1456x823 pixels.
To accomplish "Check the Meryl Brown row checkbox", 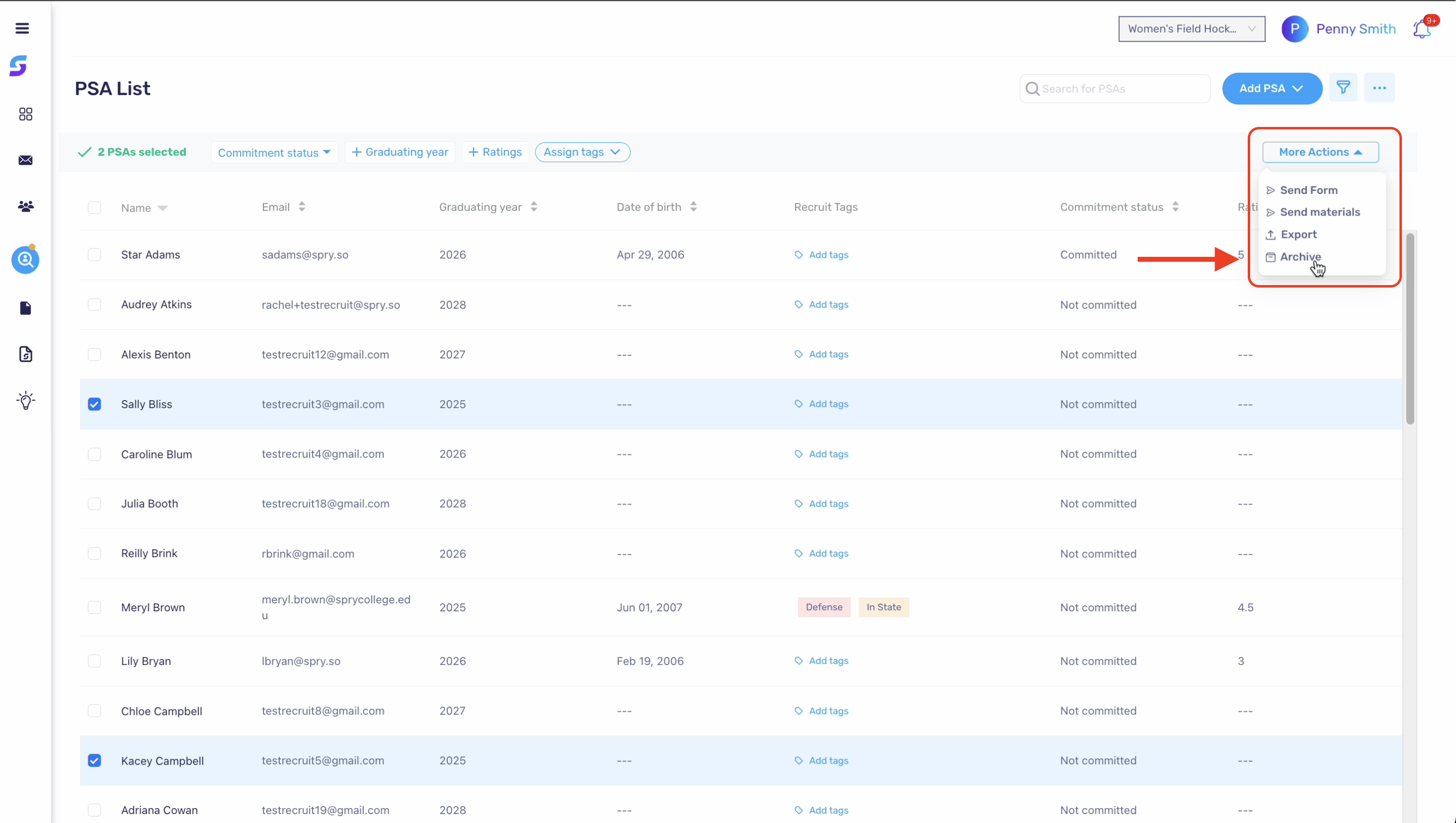I will pyautogui.click(x=94, y=607).
